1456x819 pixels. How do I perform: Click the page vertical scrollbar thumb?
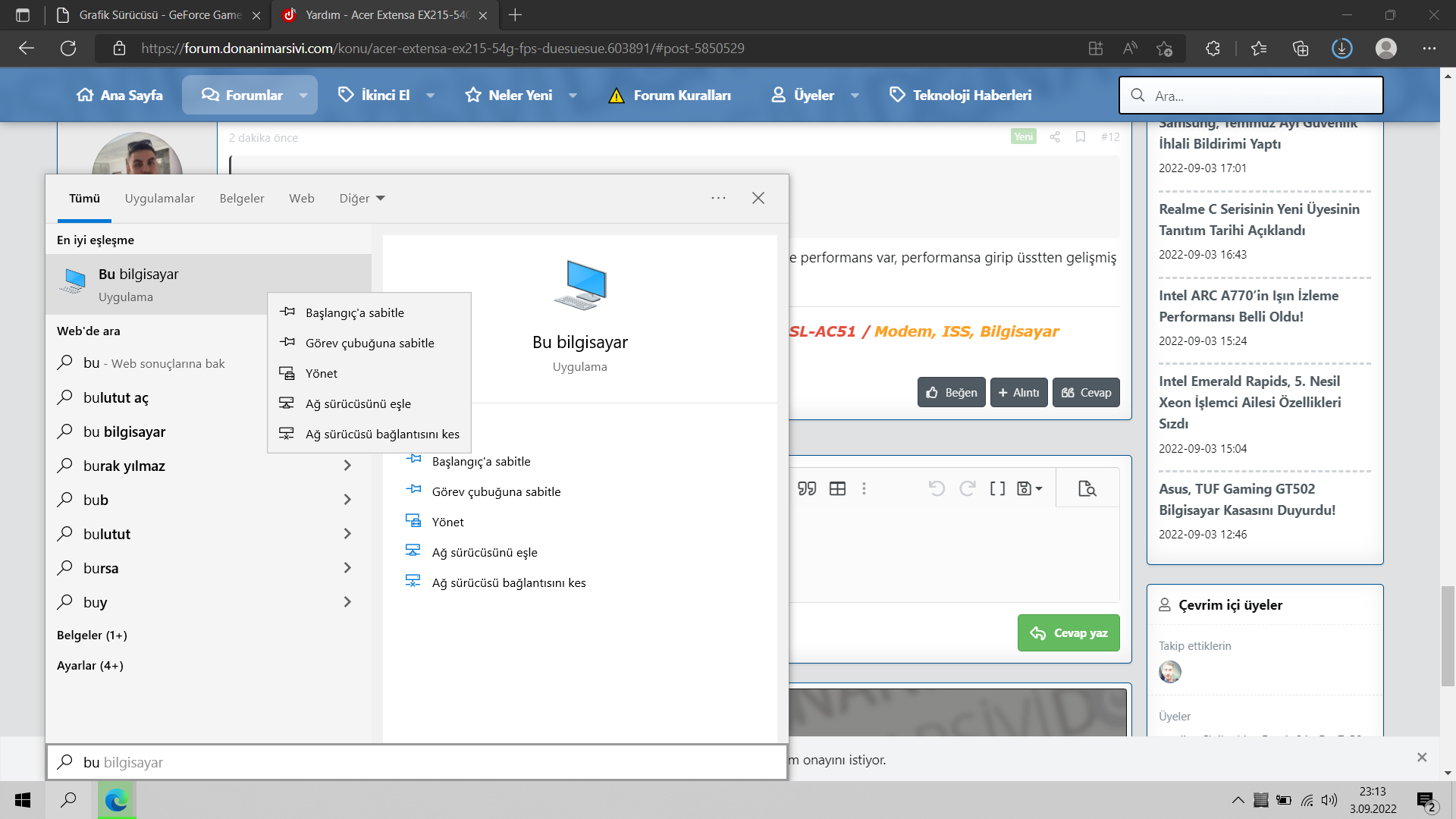pos(1448,635)
